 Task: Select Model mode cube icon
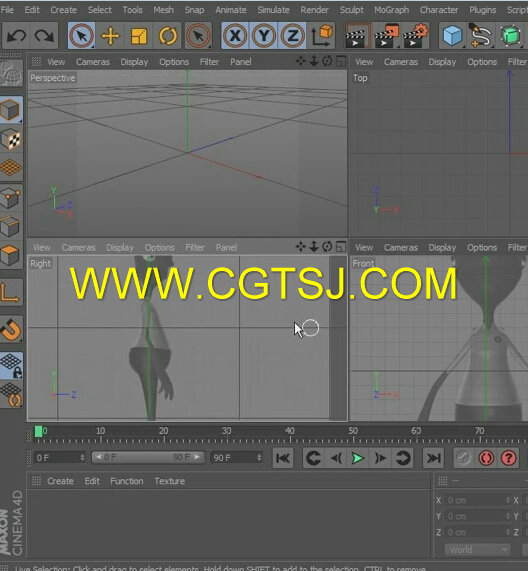[11, 110]
